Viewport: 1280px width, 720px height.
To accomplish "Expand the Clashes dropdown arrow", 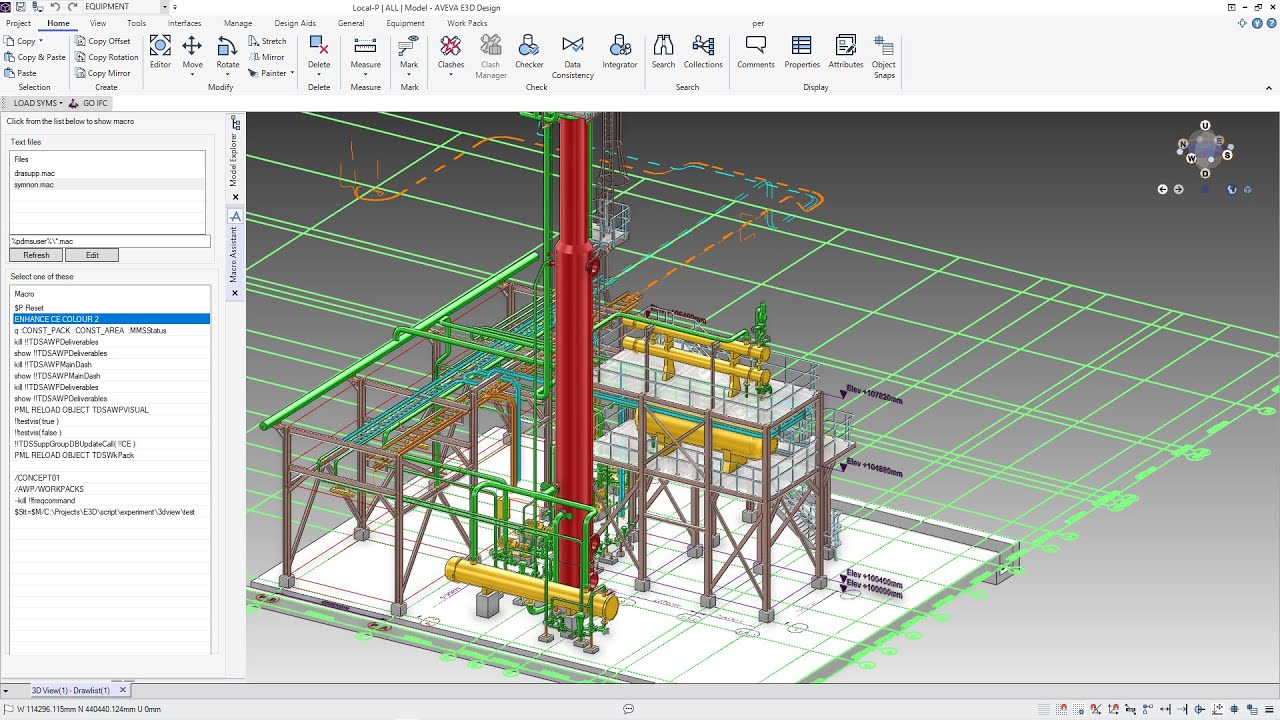I will (x=451, y=74).
